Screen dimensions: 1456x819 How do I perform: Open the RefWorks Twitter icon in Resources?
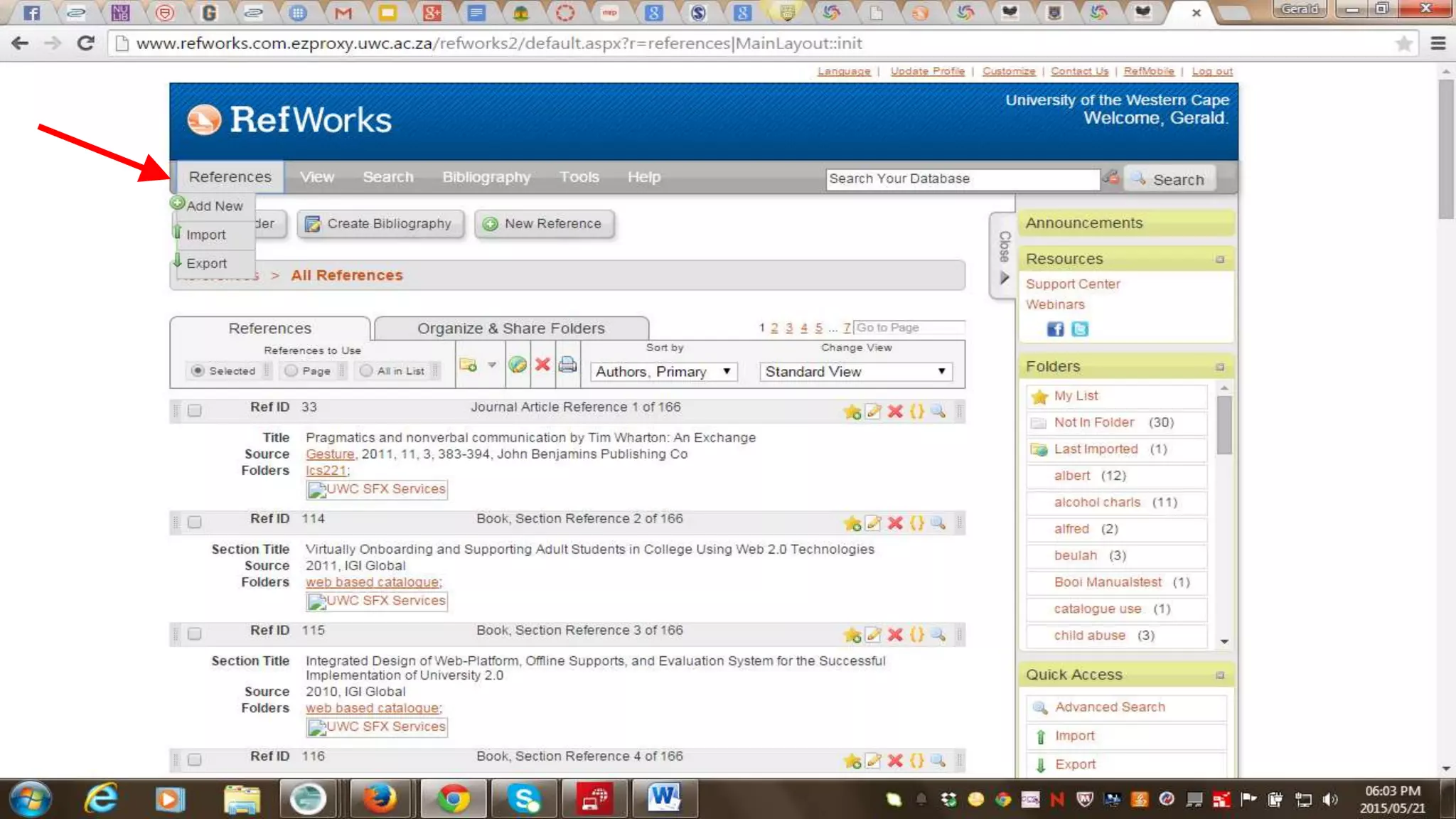(x=1079, y=329)
